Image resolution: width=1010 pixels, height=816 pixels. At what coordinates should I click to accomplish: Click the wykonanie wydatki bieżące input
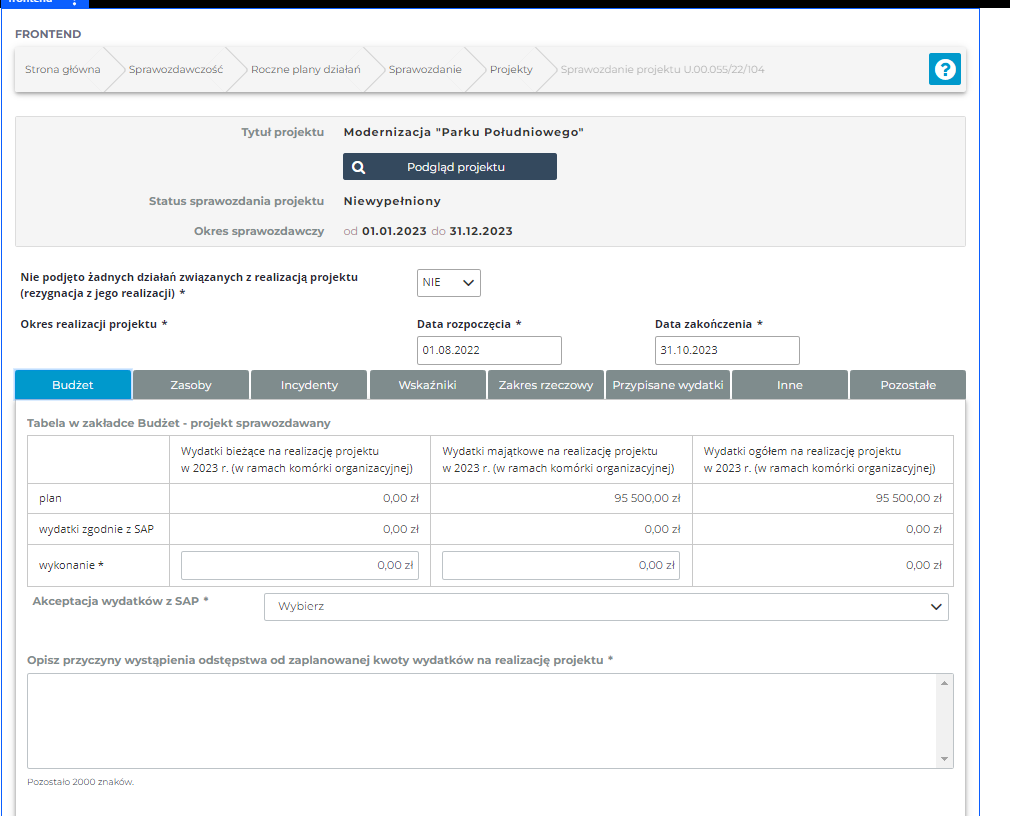coord(300,565)
